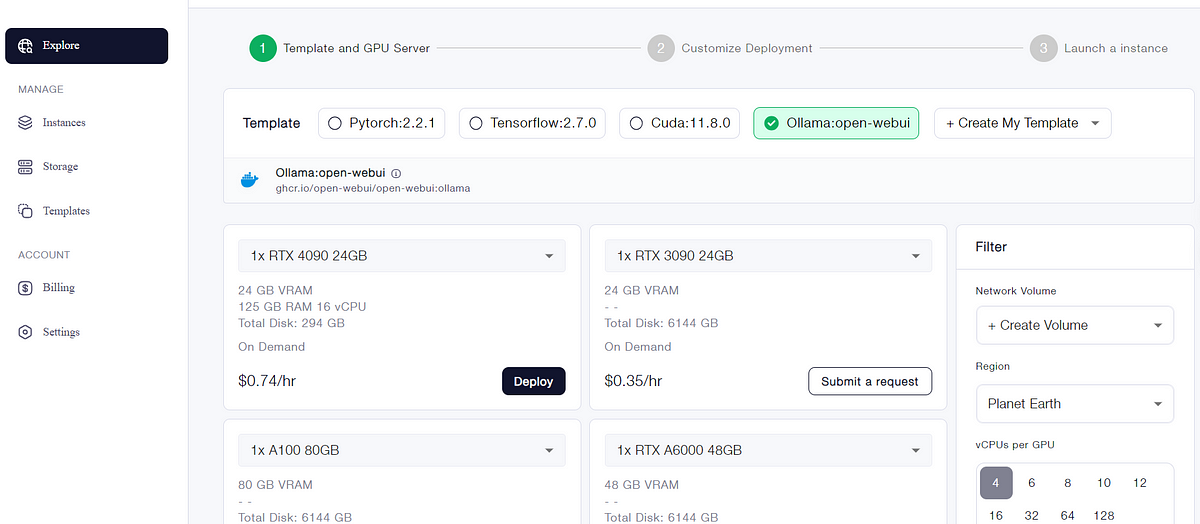
Task: Select the Cuda:11.8.0 template radio
Action: pyautogui.click(x=636, y=123)
